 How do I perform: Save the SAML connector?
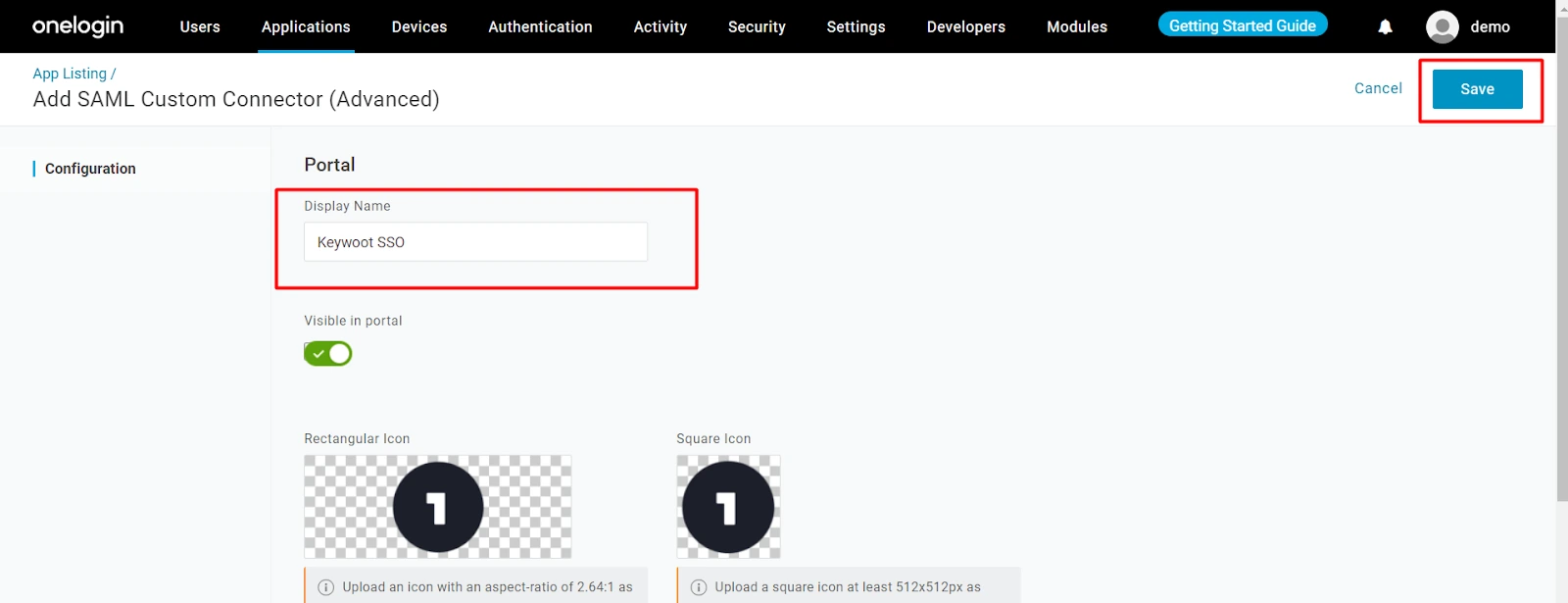pos(1478,89)
